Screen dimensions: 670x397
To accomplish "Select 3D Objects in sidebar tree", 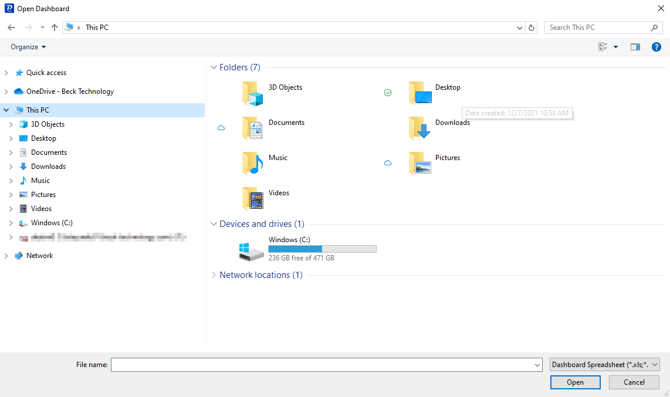I will pos(47,124).
